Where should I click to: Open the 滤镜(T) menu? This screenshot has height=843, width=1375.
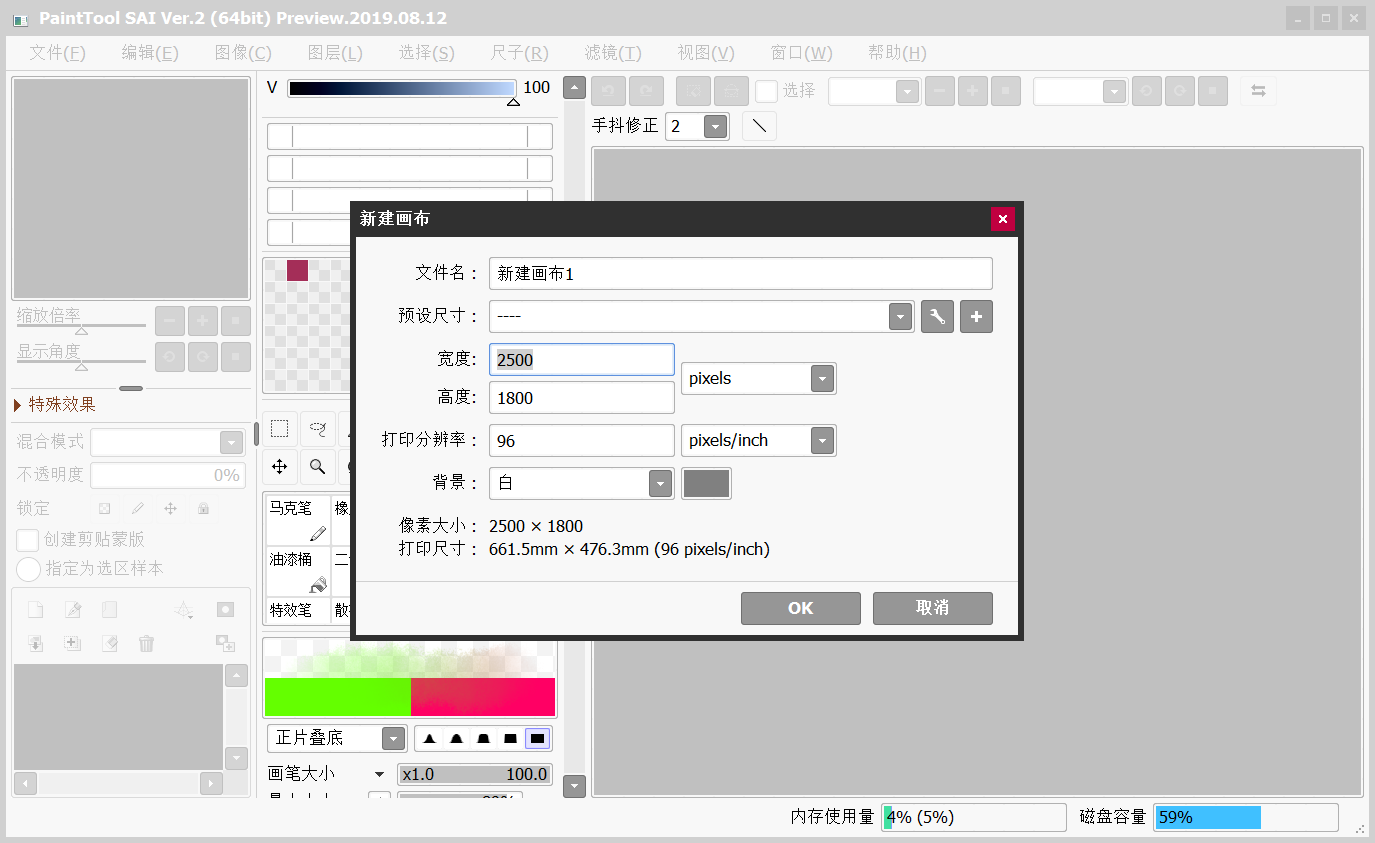[x=613, y=53]
